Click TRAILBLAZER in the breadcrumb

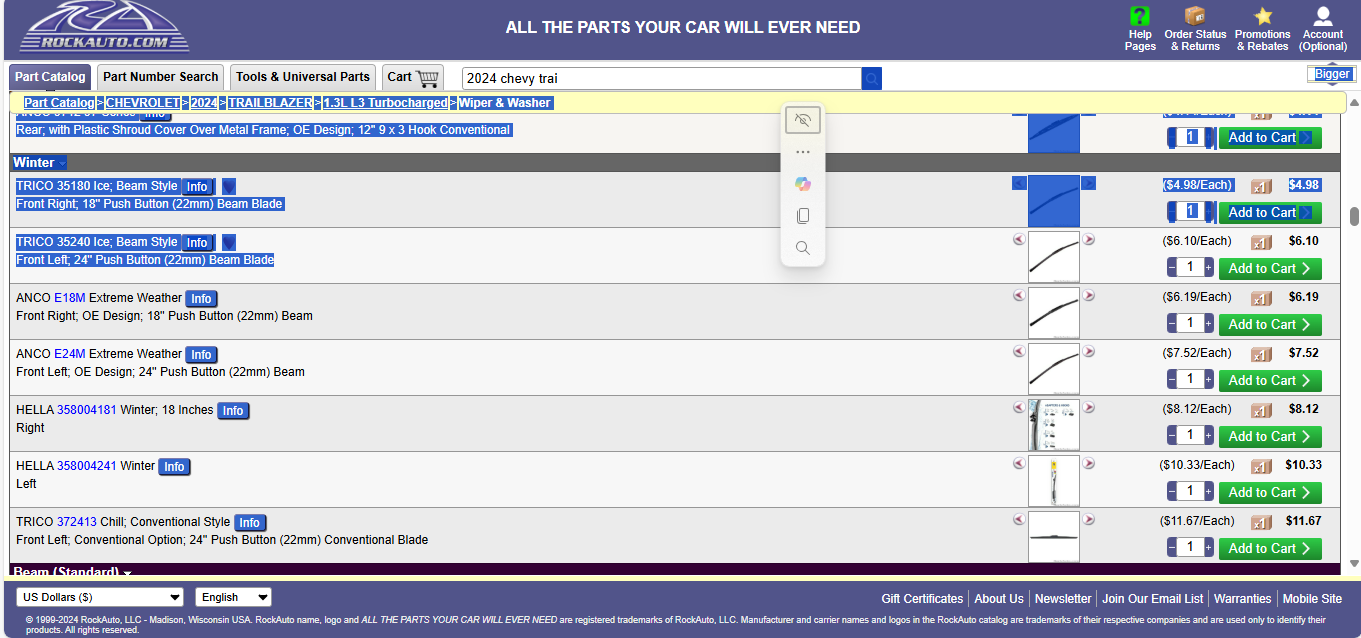[x=270, y=103]
